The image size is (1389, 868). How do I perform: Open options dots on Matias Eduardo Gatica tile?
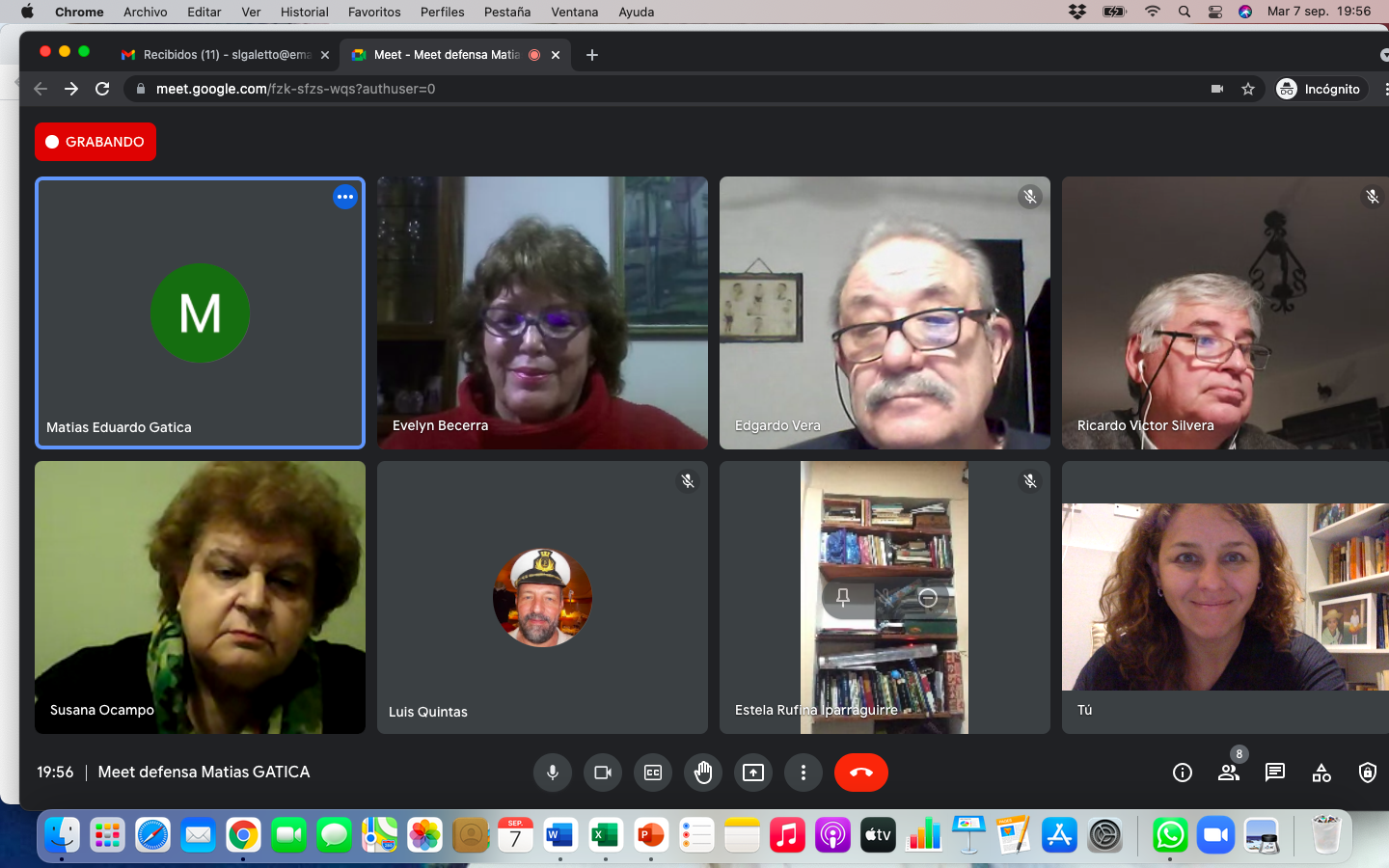[345, 197]
